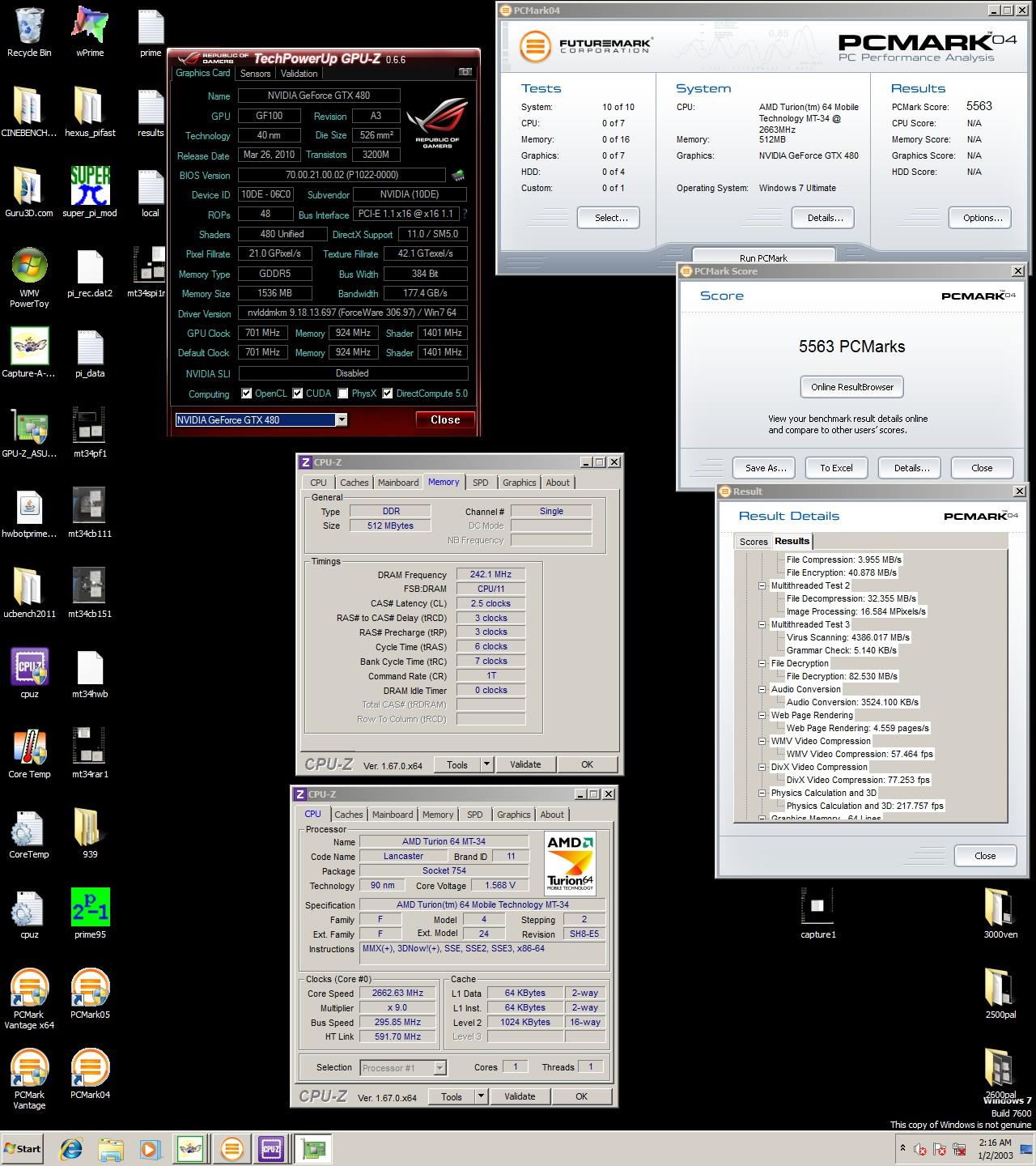Open the SPD tab in CPU-Z Memory window
The height and width of the screenshot is (1166, 1036).
(481, 483)
